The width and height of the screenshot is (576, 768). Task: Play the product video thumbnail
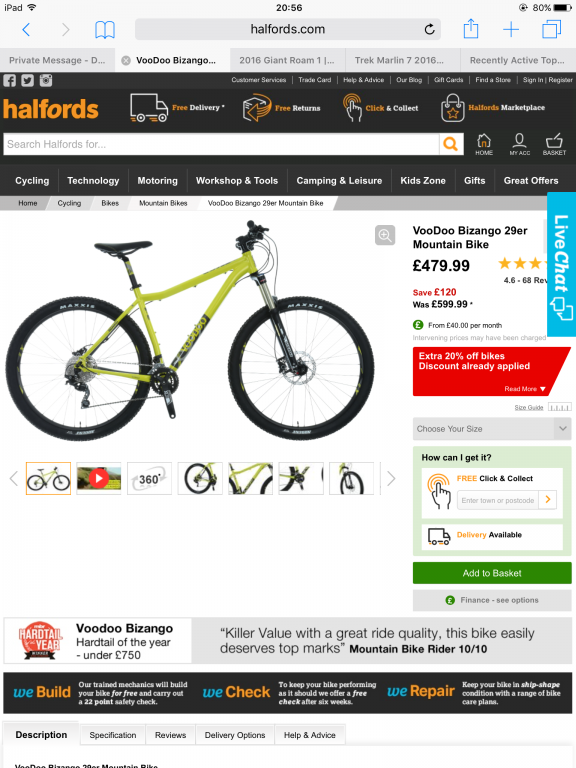click(98, 478)
